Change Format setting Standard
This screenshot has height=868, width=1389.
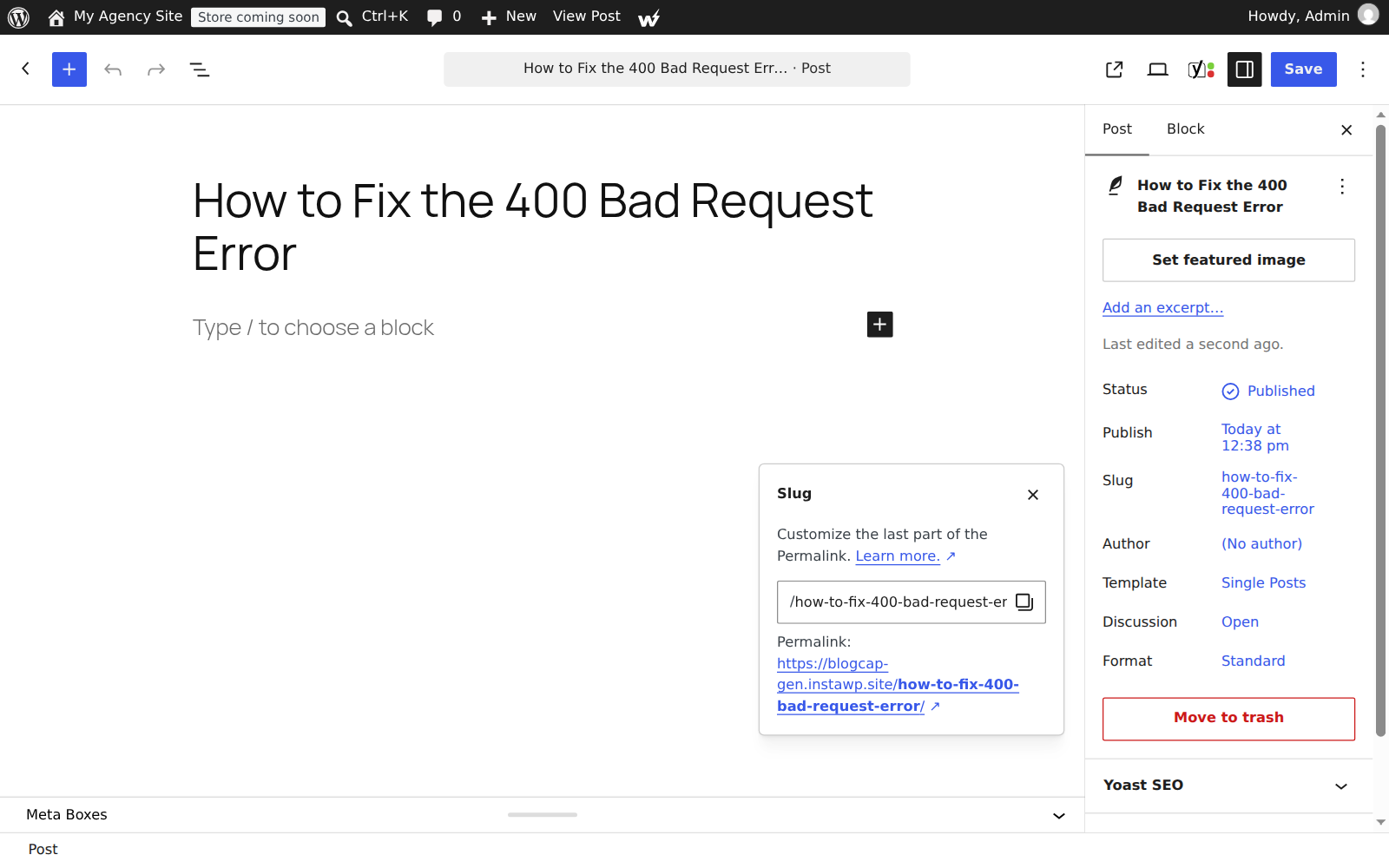coord(1253,661)
